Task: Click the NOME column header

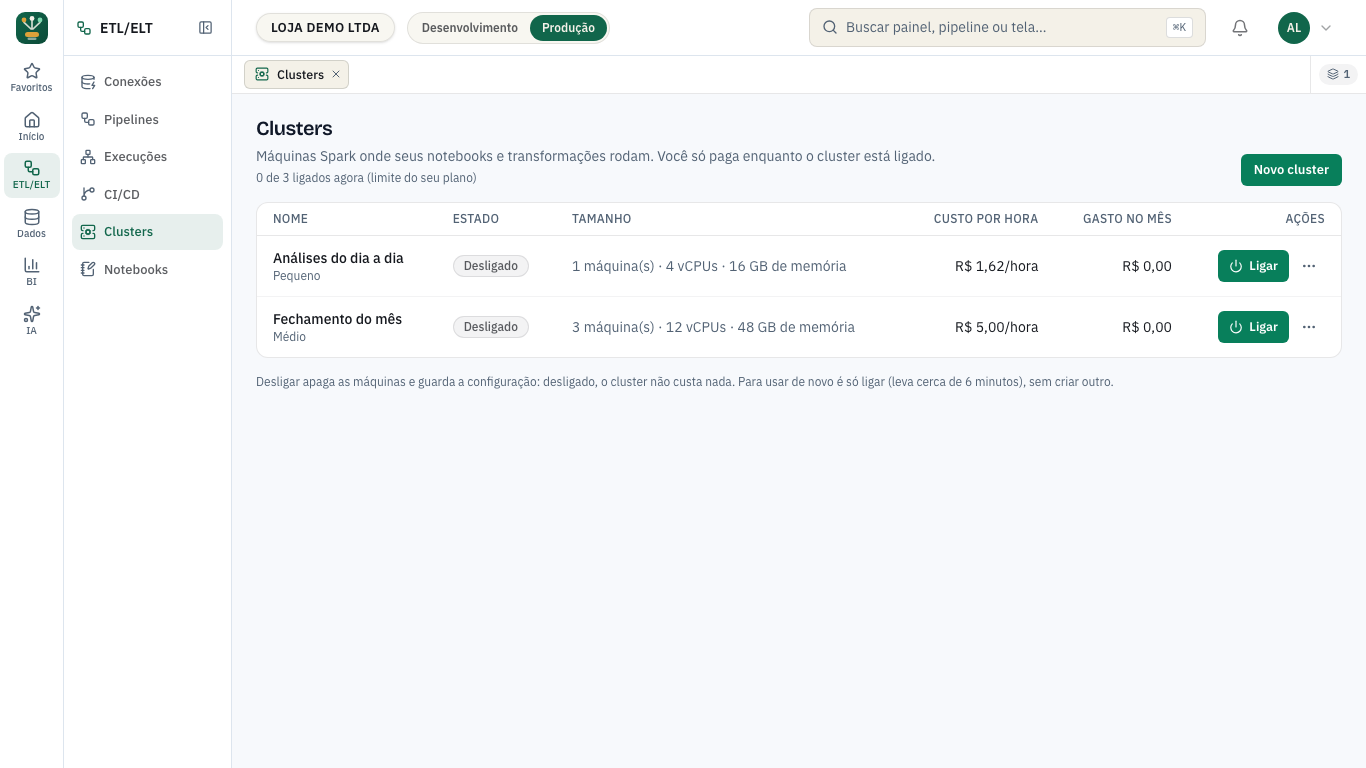Action: 291,219
